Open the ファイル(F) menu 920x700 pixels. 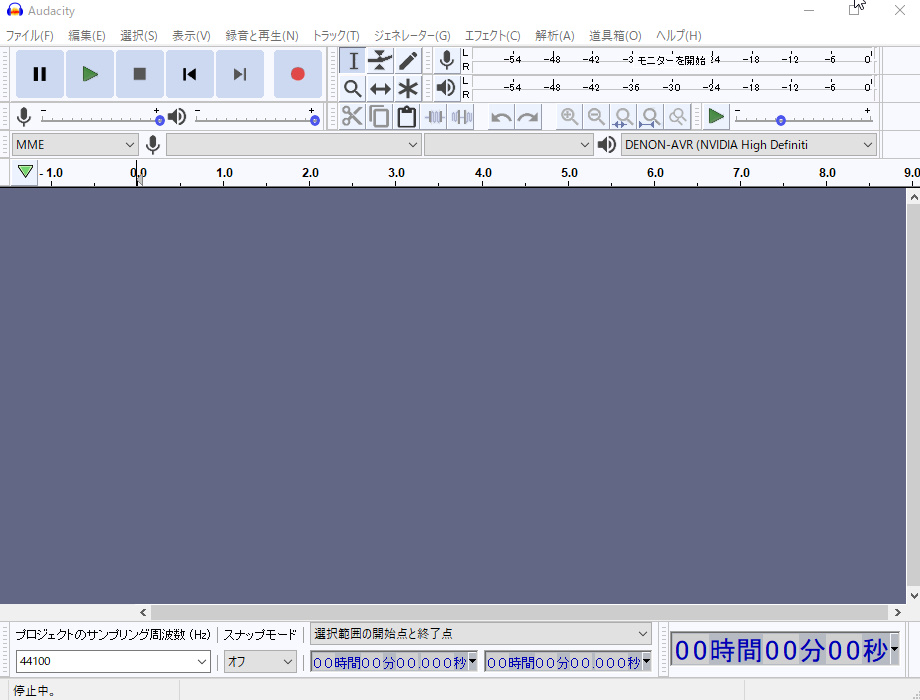(x=30, y=35)
